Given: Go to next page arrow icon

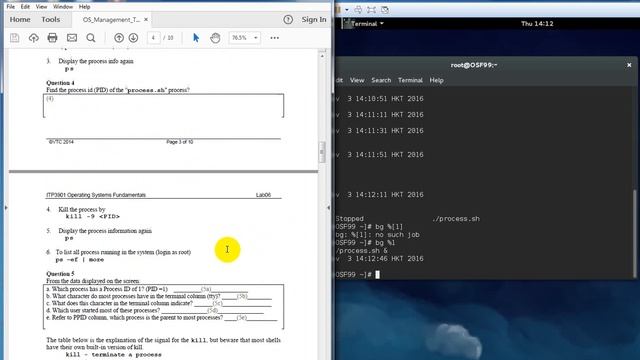Looking at the screenshot, I should pyautogui.click(x=133, y=38).
